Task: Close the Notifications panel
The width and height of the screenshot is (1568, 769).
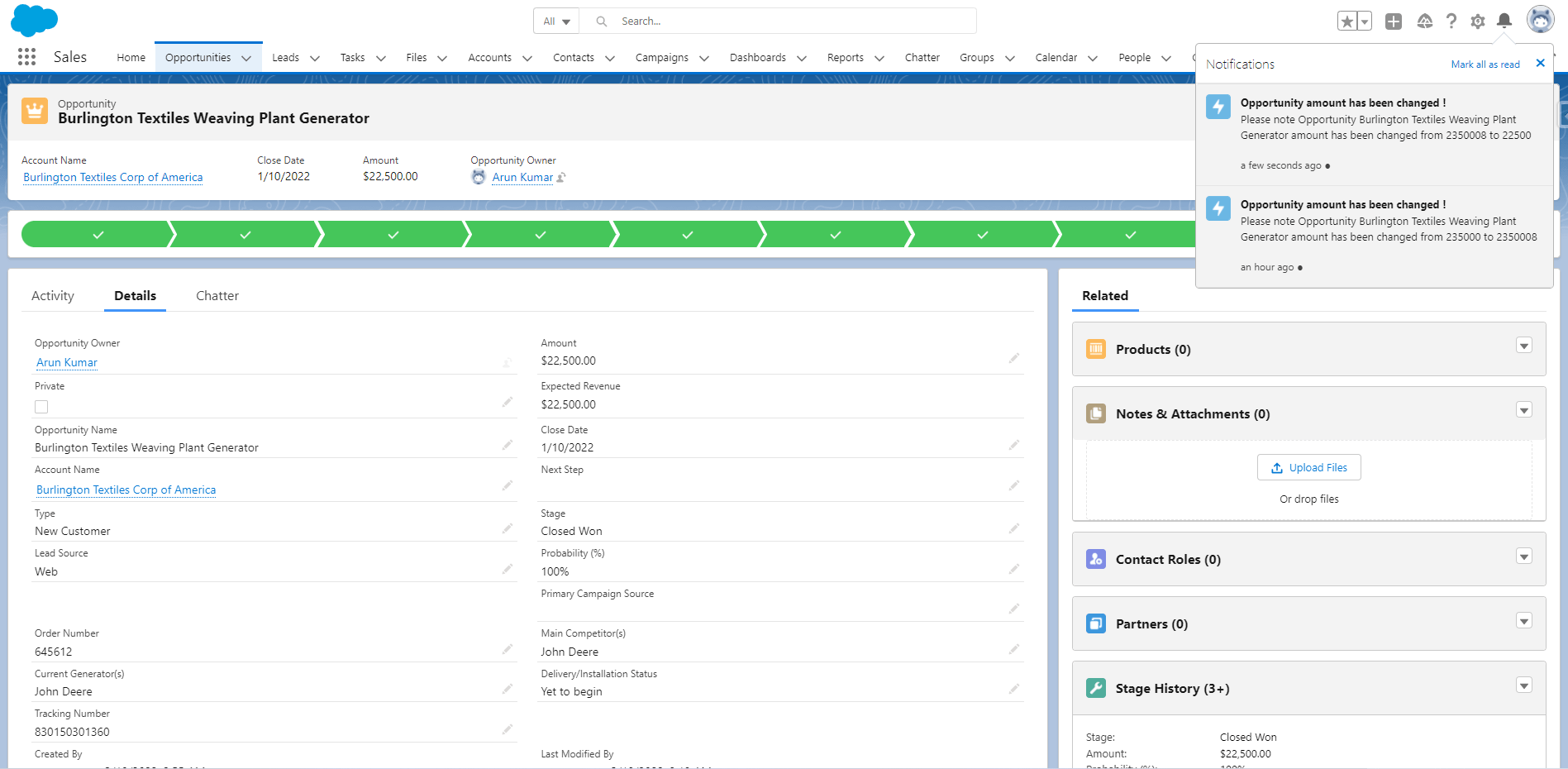Action: pyautogui.click(x=1541, y=64)
